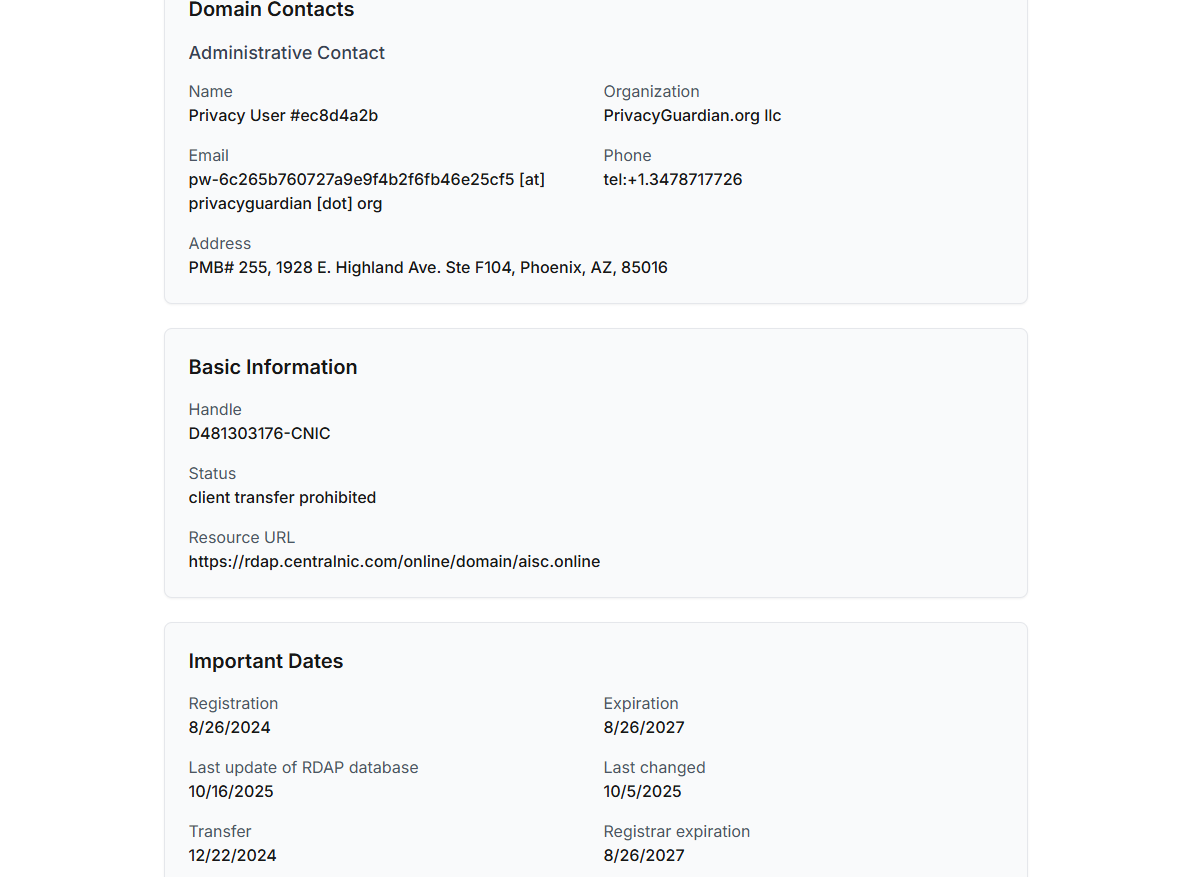Select the handle D481303176-CNIC

coord(259,434)
